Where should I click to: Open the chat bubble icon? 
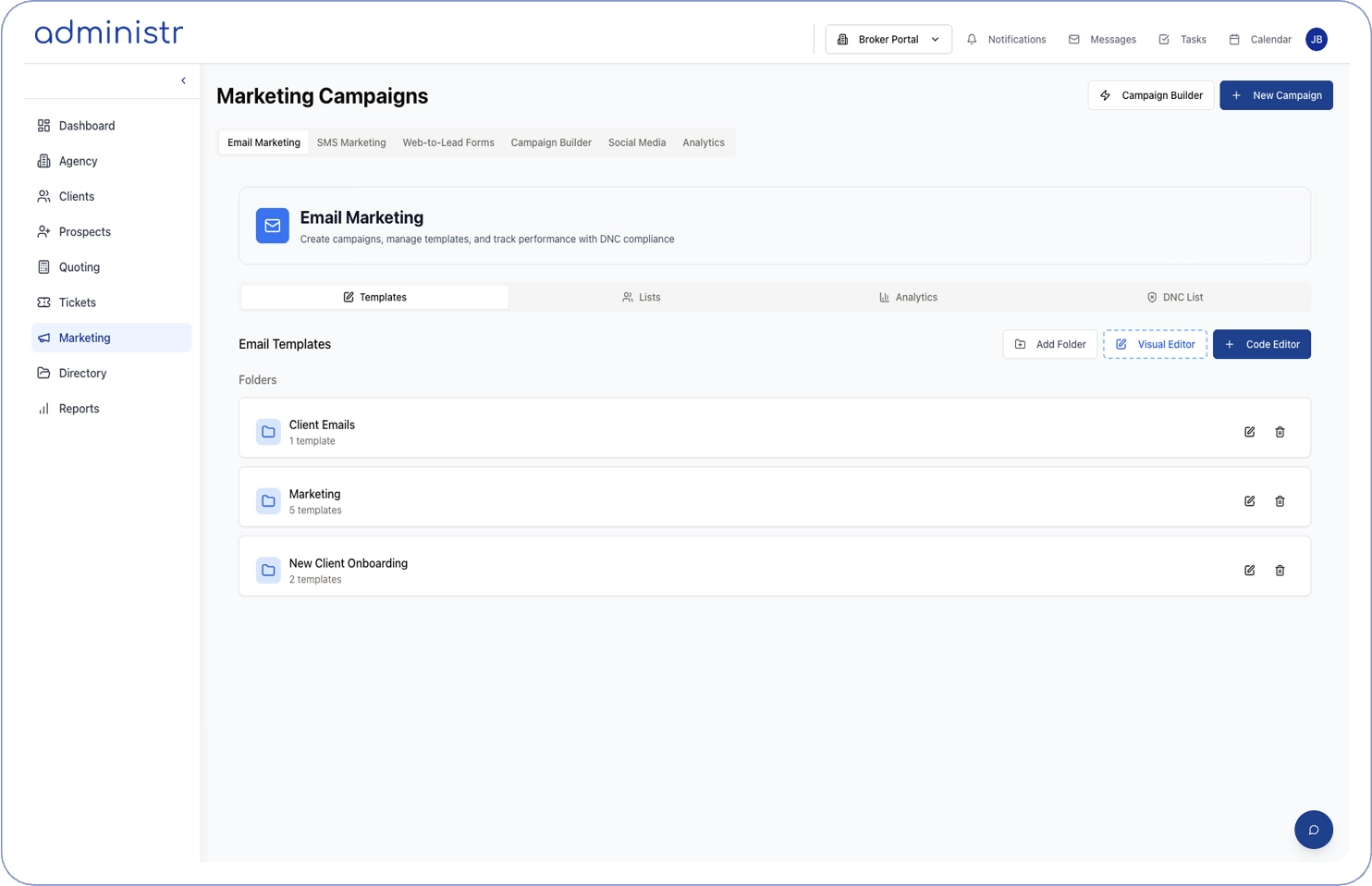(x=1313, y=830)
